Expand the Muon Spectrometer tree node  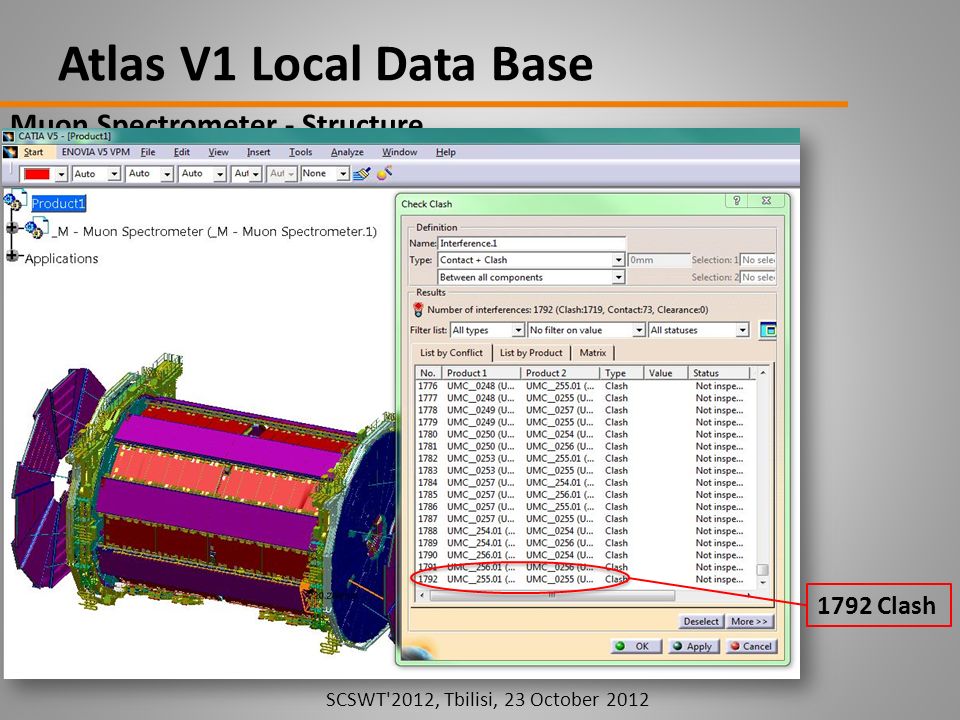[x=11, y=228]
